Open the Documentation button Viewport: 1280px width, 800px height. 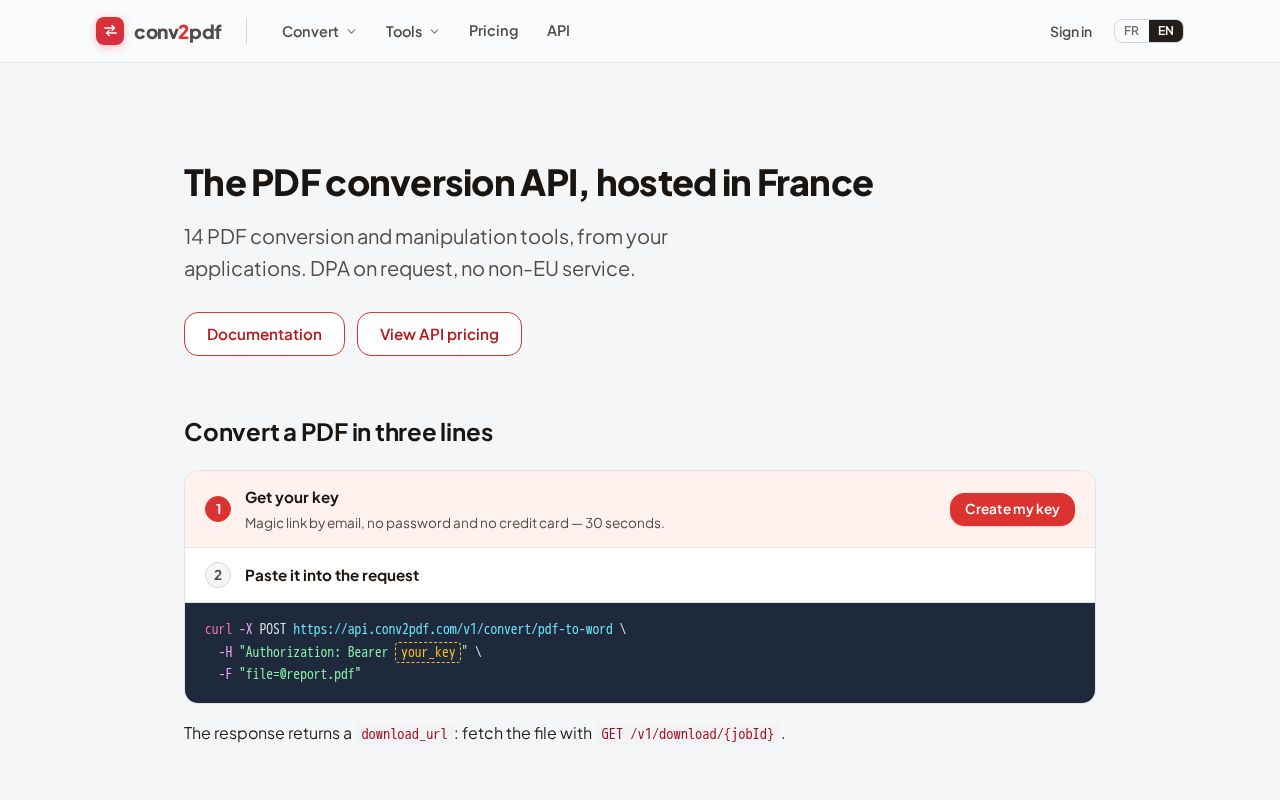click(264, 334)
